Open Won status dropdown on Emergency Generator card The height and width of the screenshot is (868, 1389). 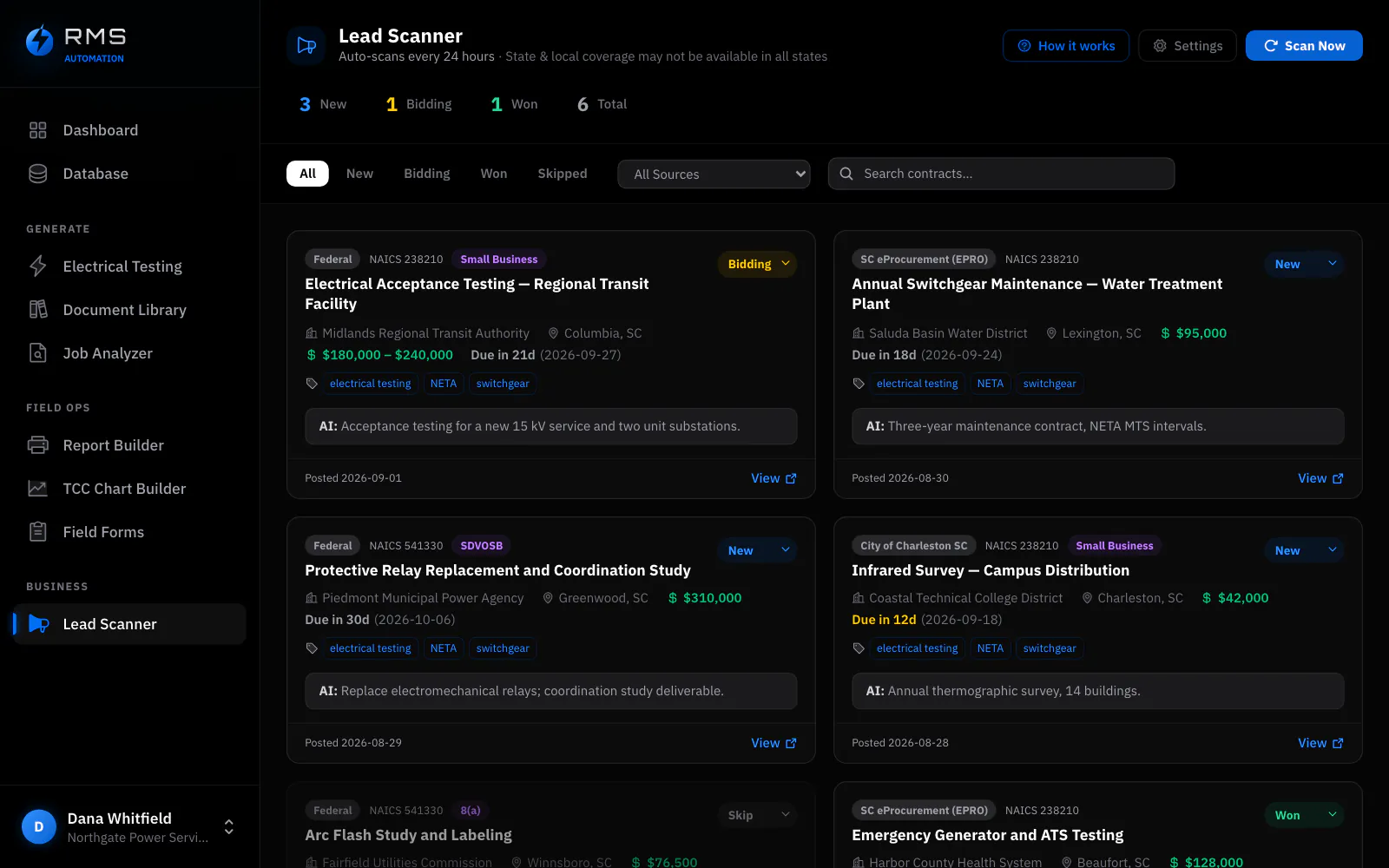click(x=1304, y=815)
